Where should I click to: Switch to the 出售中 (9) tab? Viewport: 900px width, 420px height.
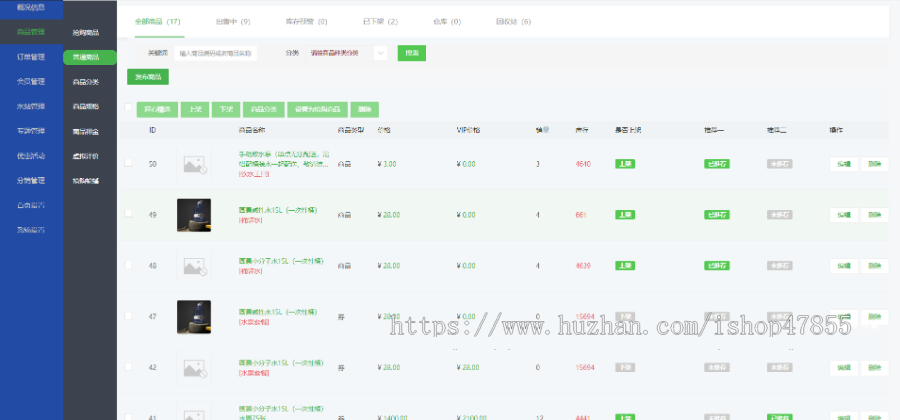[233, 22]
